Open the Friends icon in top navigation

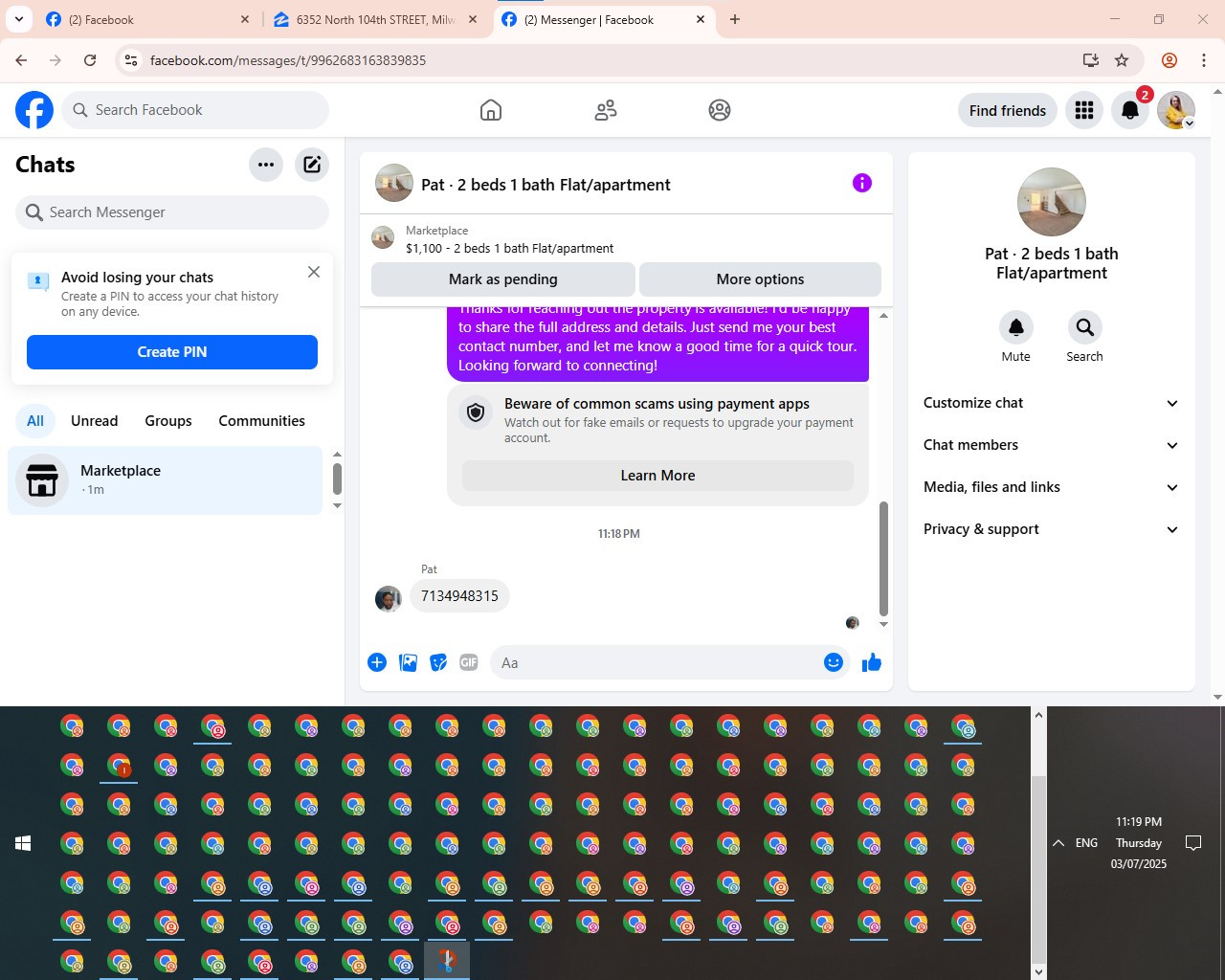click(606, 110)
